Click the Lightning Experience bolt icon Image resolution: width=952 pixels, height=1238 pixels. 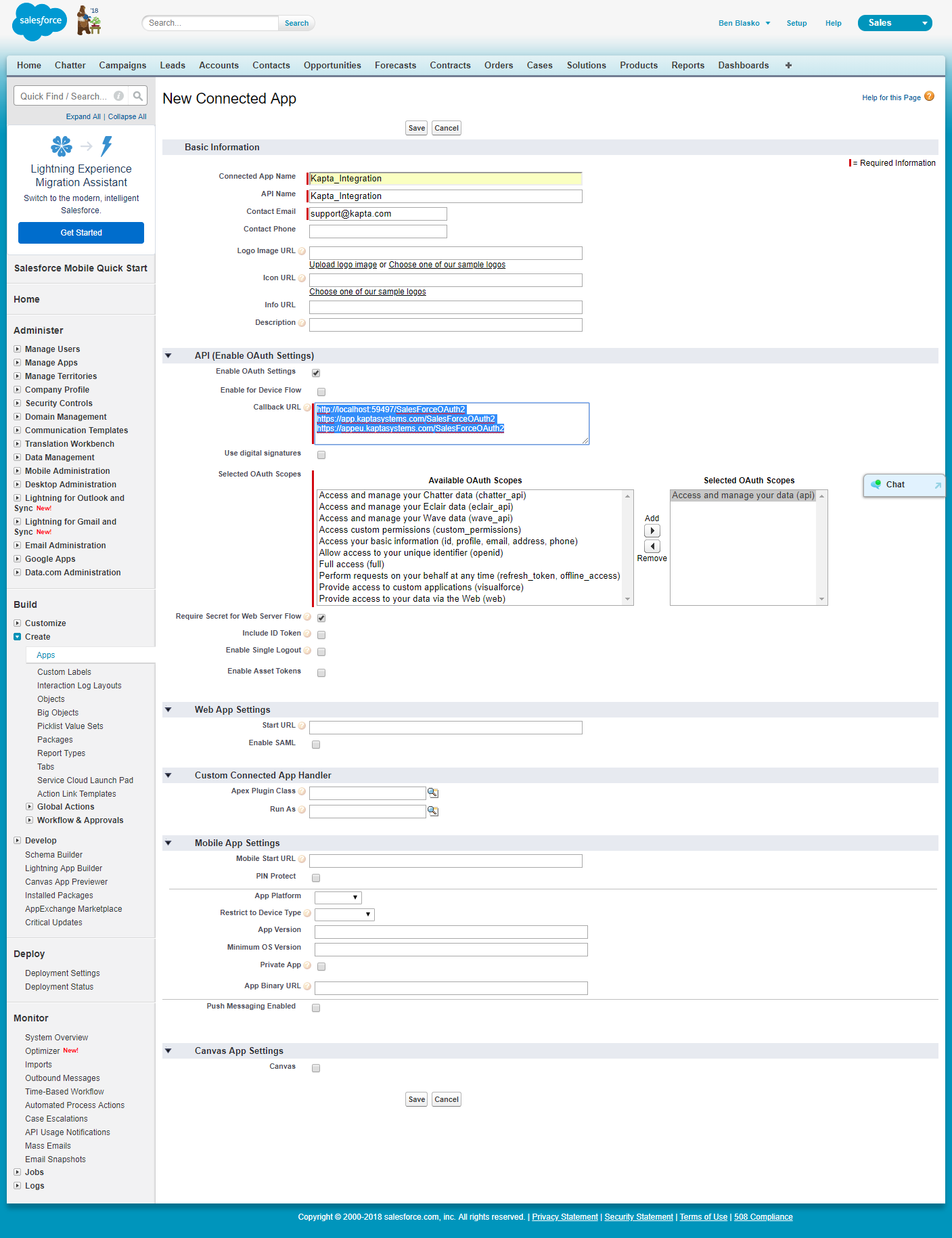[107, 146]
